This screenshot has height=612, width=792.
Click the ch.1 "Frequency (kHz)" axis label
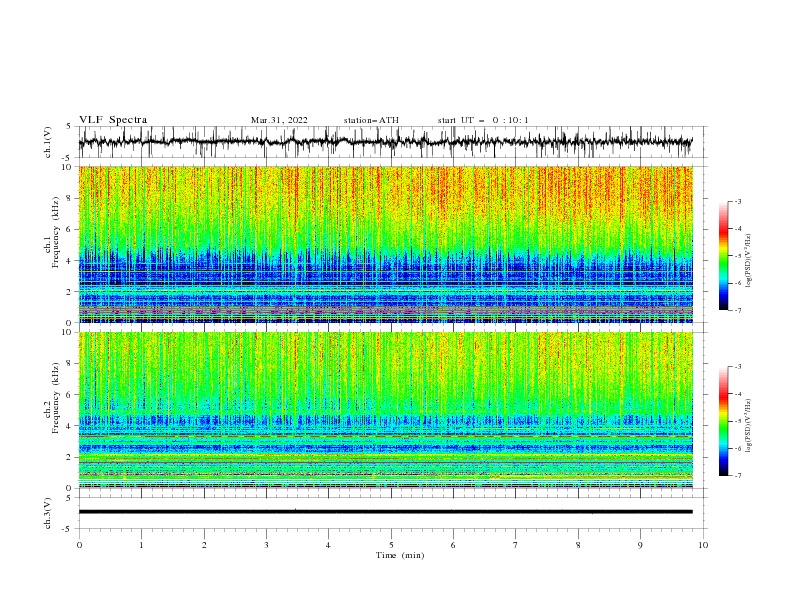pos(56,232)
